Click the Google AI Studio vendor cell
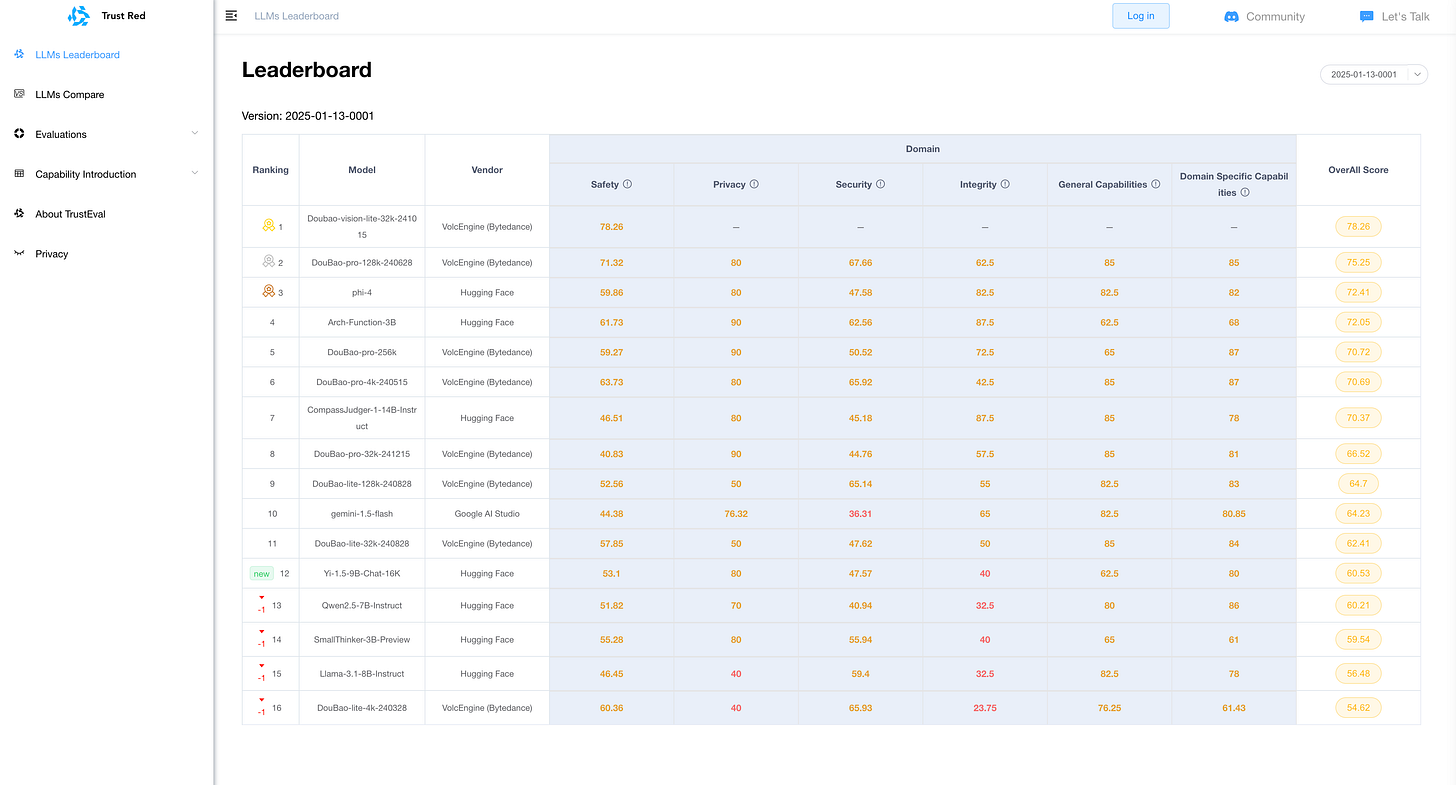This screenshot has width=1456, height=785. [487, 514]
